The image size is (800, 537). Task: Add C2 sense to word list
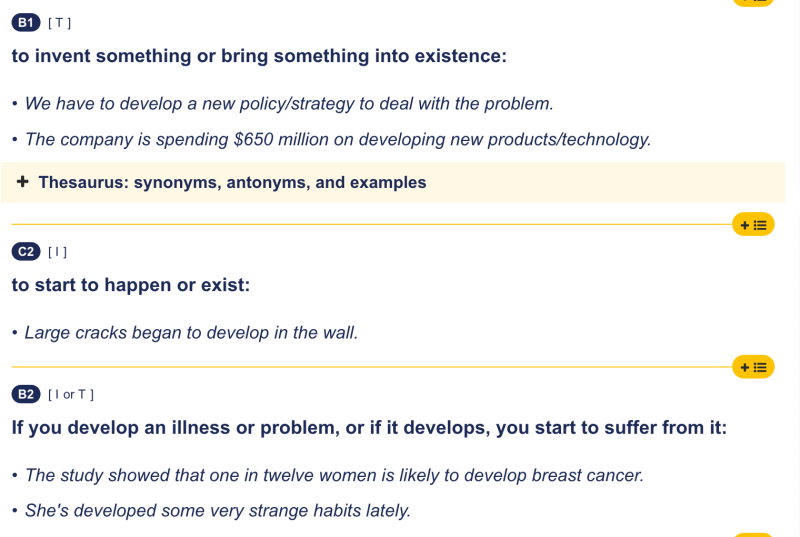(x=753, y=368)
